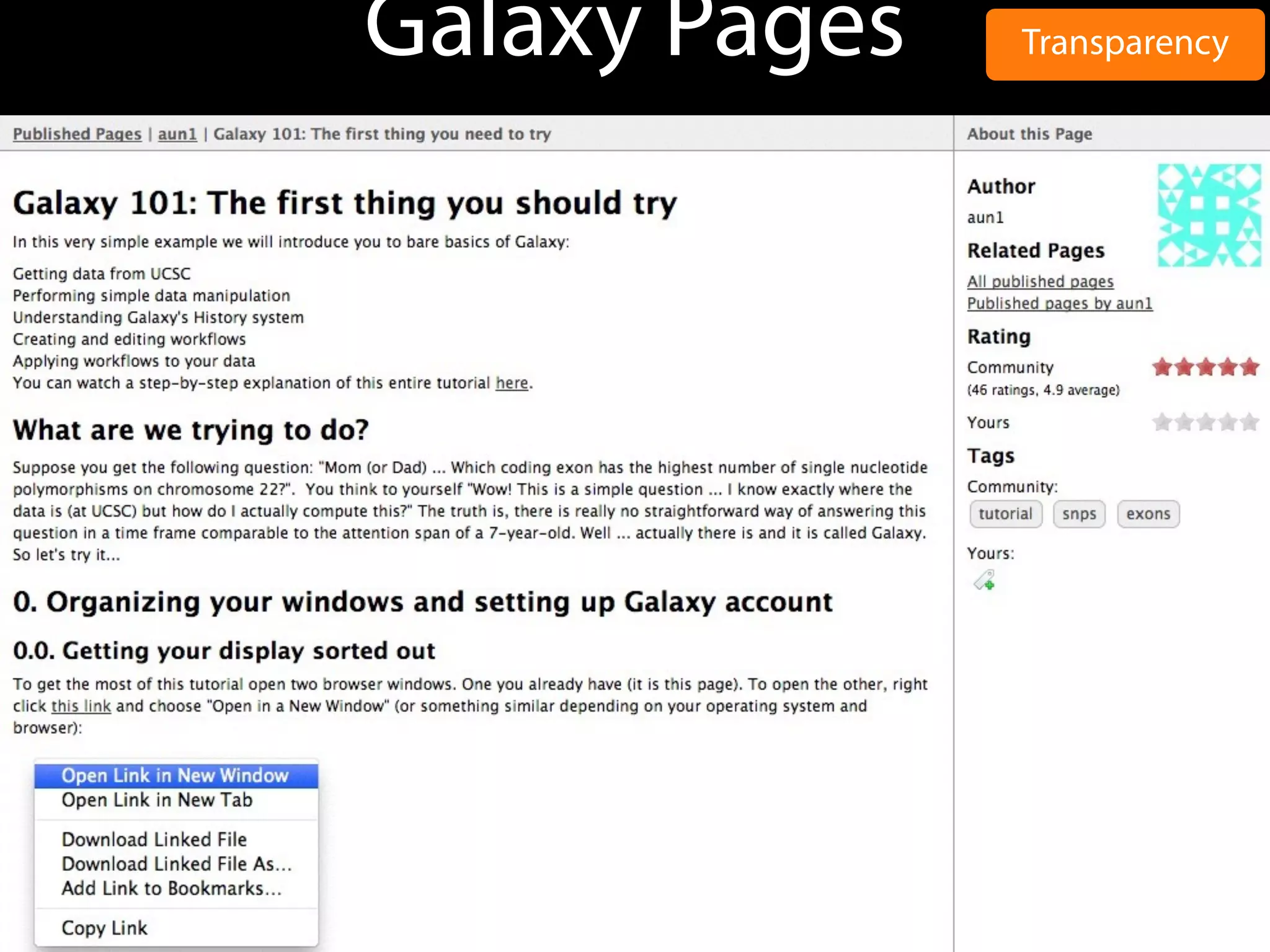Open the Published Pages breadcrumb link
This screenshot has width=1270, height=952.
click(78, 134)
